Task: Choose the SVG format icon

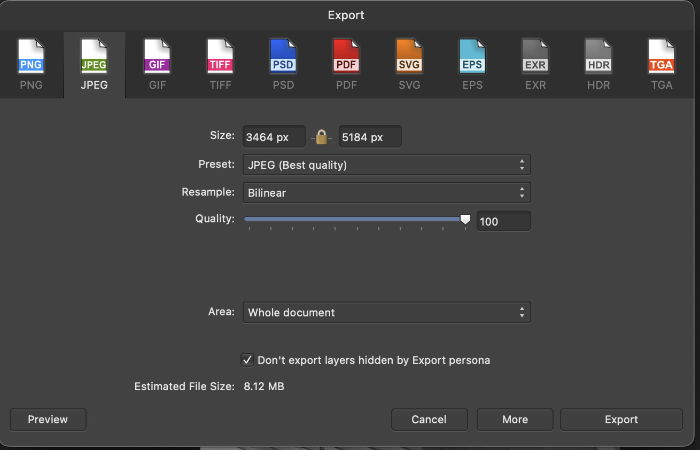Action: pyautogui.click(x=409, y=63)
